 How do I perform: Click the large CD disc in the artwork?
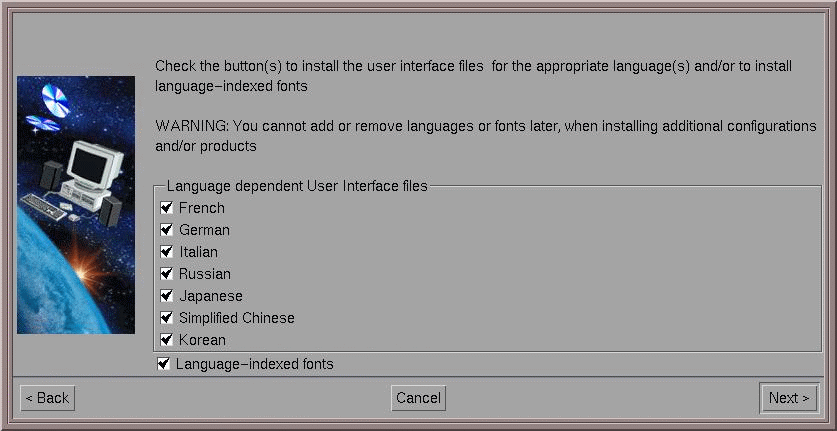56,100
